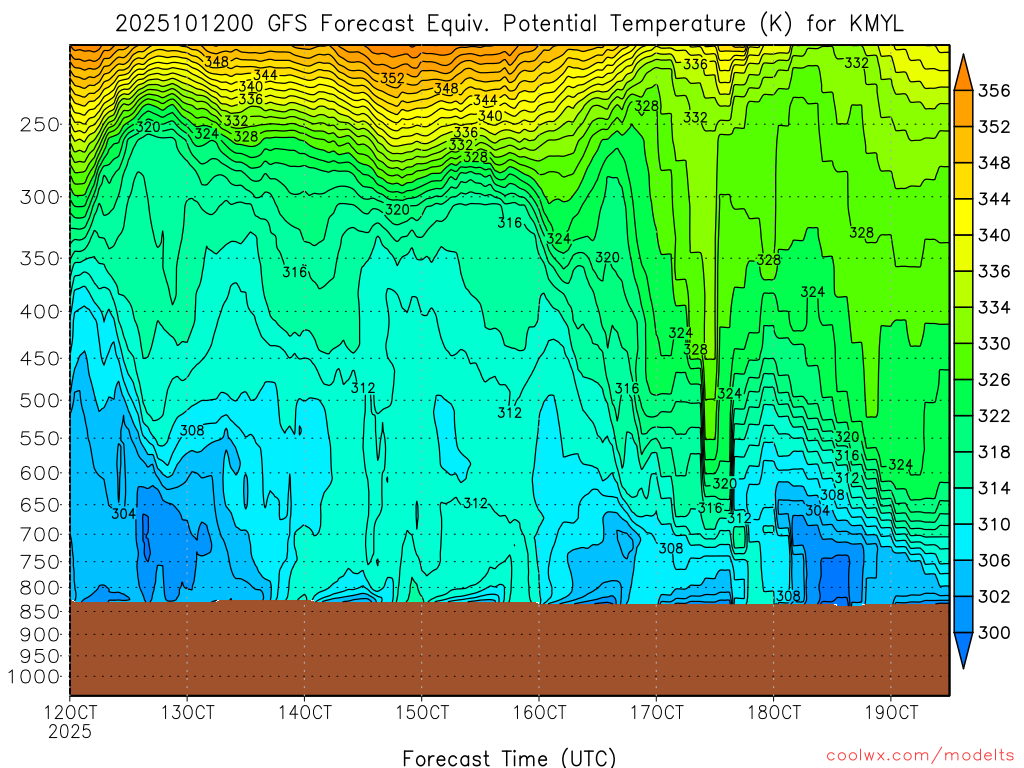The width and height of the screenshot is (1024, 768).
Task: Select the 550 pressure level label
Action: (x=40, y=438)
